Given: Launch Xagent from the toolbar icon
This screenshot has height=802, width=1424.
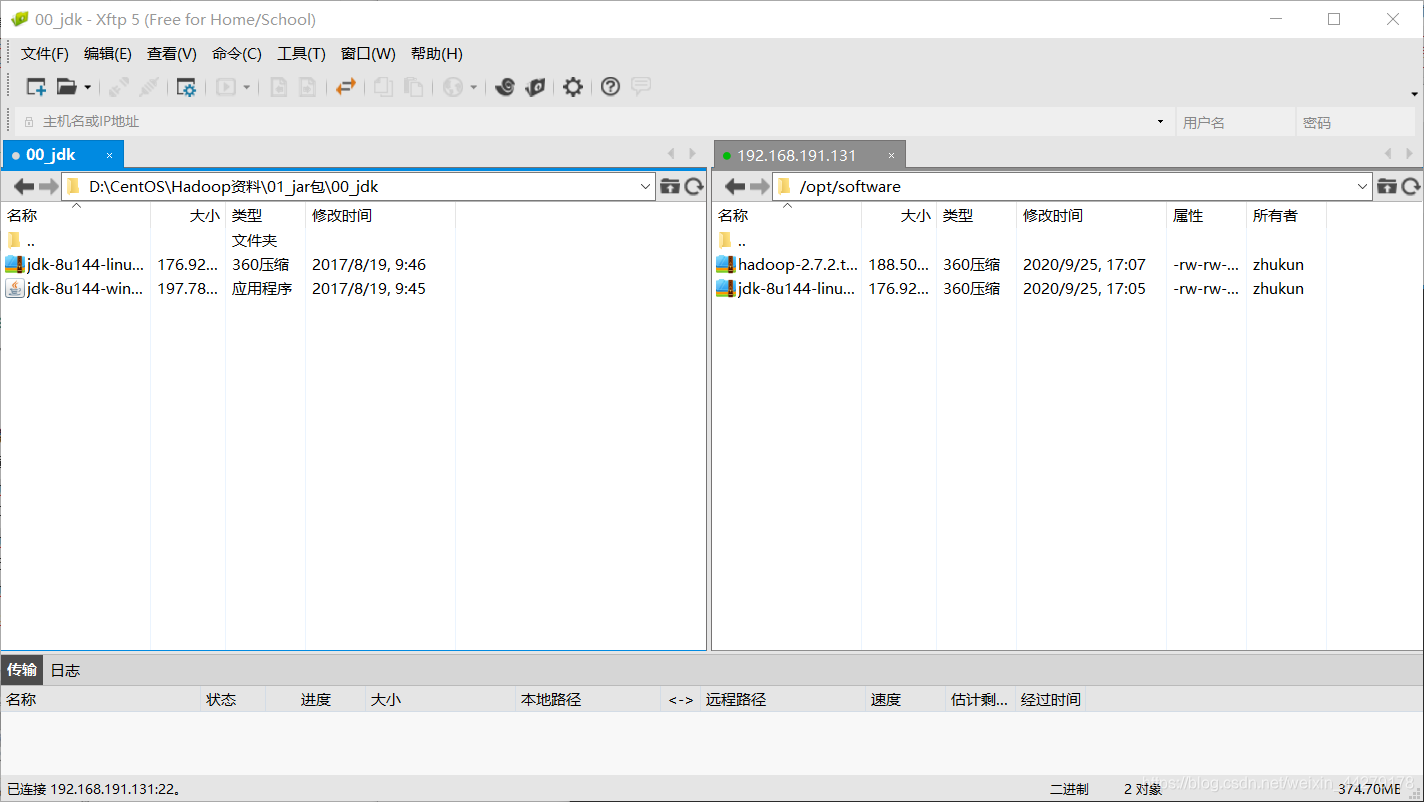Looking at the screenshot, I should tap(535, 87).
